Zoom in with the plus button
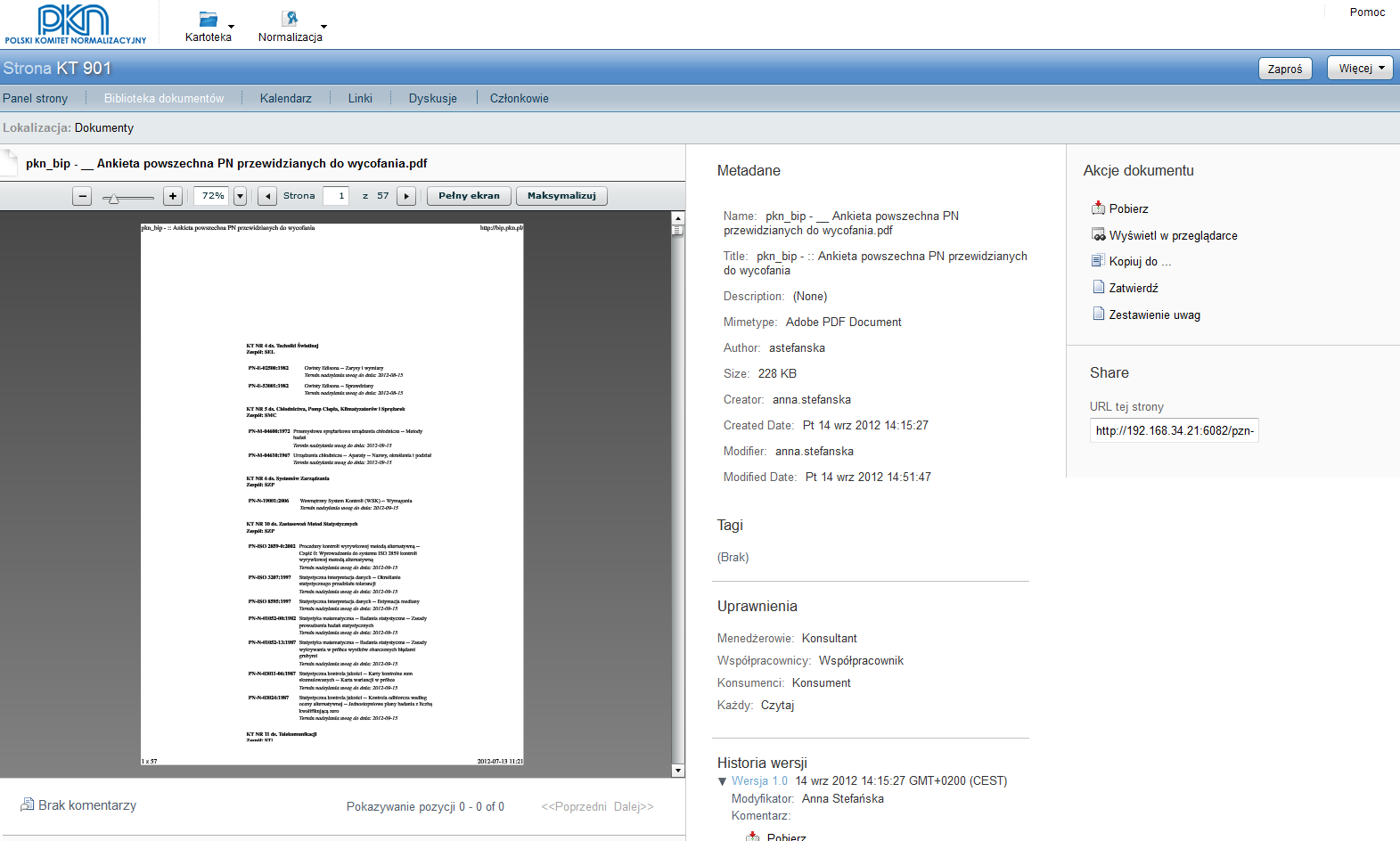The height and width of the screenshot is (841, 1400). point(173,196)
